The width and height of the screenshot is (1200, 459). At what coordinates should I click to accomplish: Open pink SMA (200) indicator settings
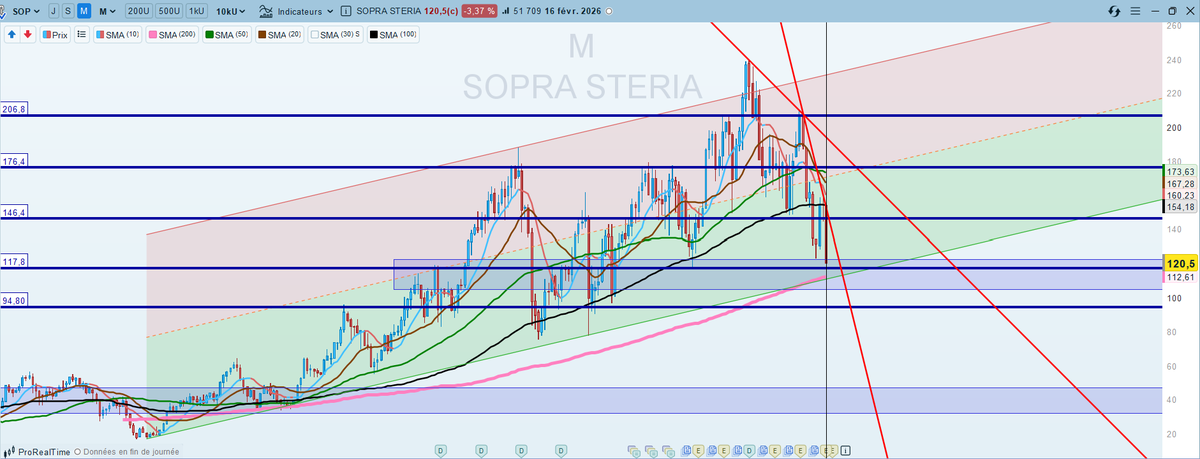pos(172,34)
